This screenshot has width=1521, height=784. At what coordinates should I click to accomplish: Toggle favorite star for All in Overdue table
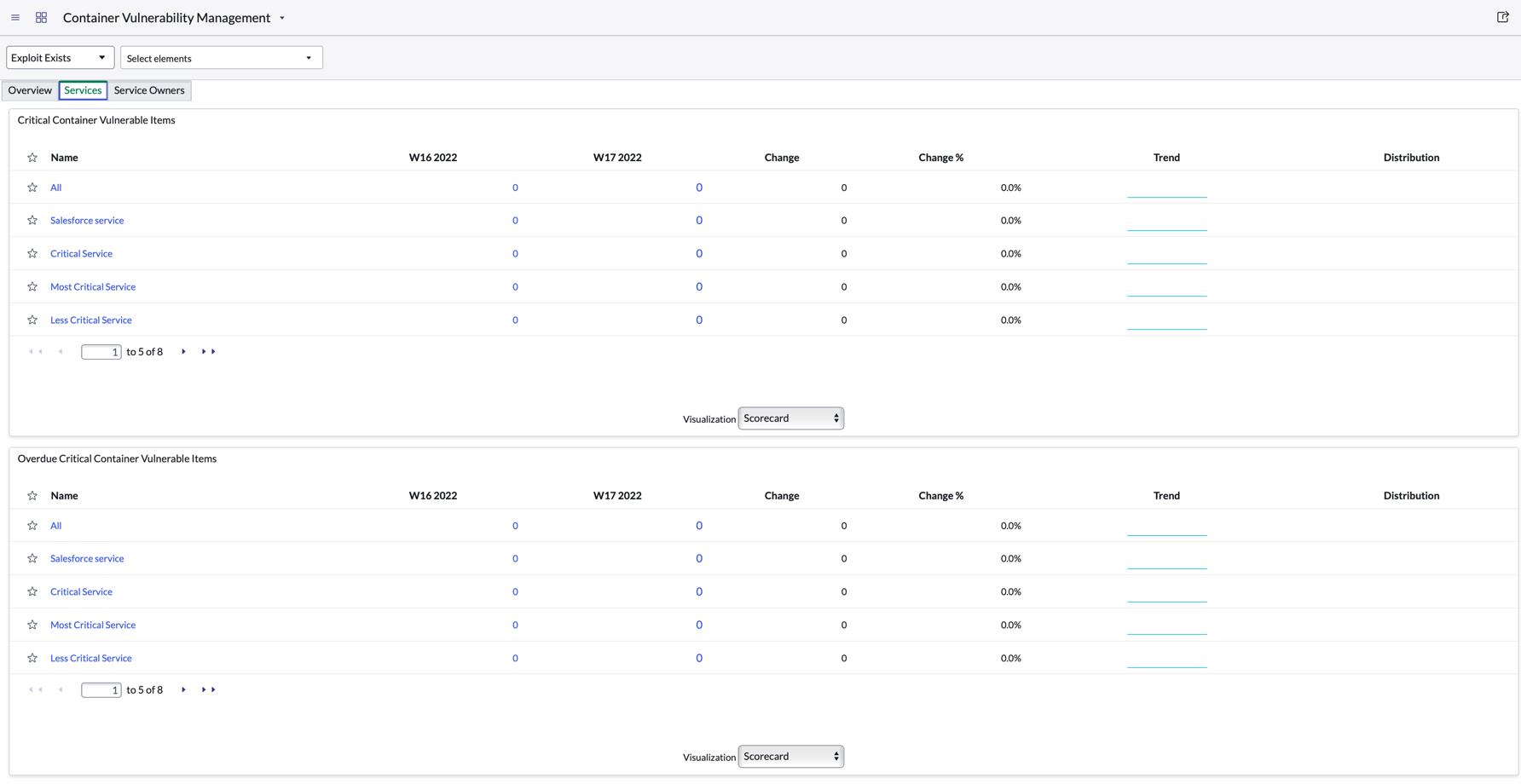tap(32, 526)
